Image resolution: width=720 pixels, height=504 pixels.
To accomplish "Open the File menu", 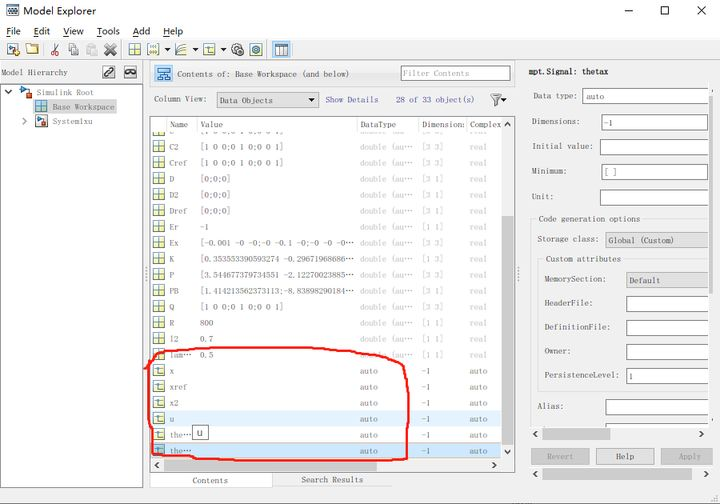I will [x=13, y=31].
